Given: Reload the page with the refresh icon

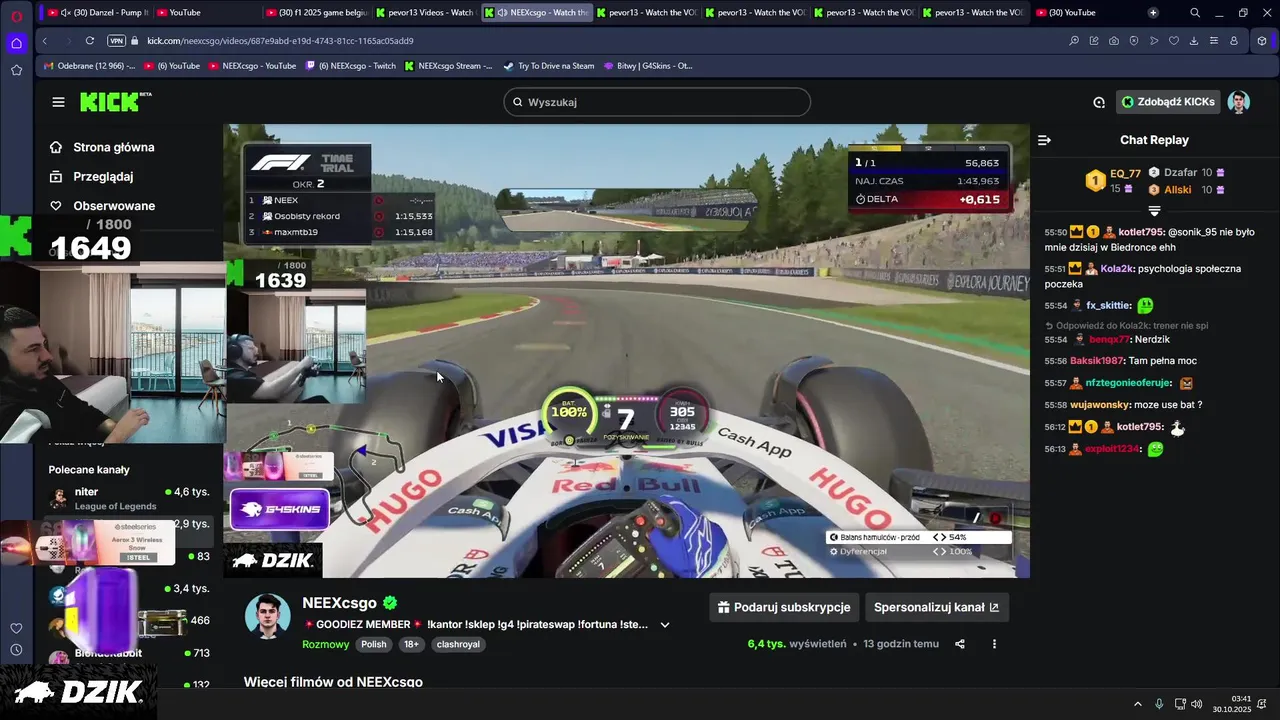Looking at the screenshot, I should (90, 41).
